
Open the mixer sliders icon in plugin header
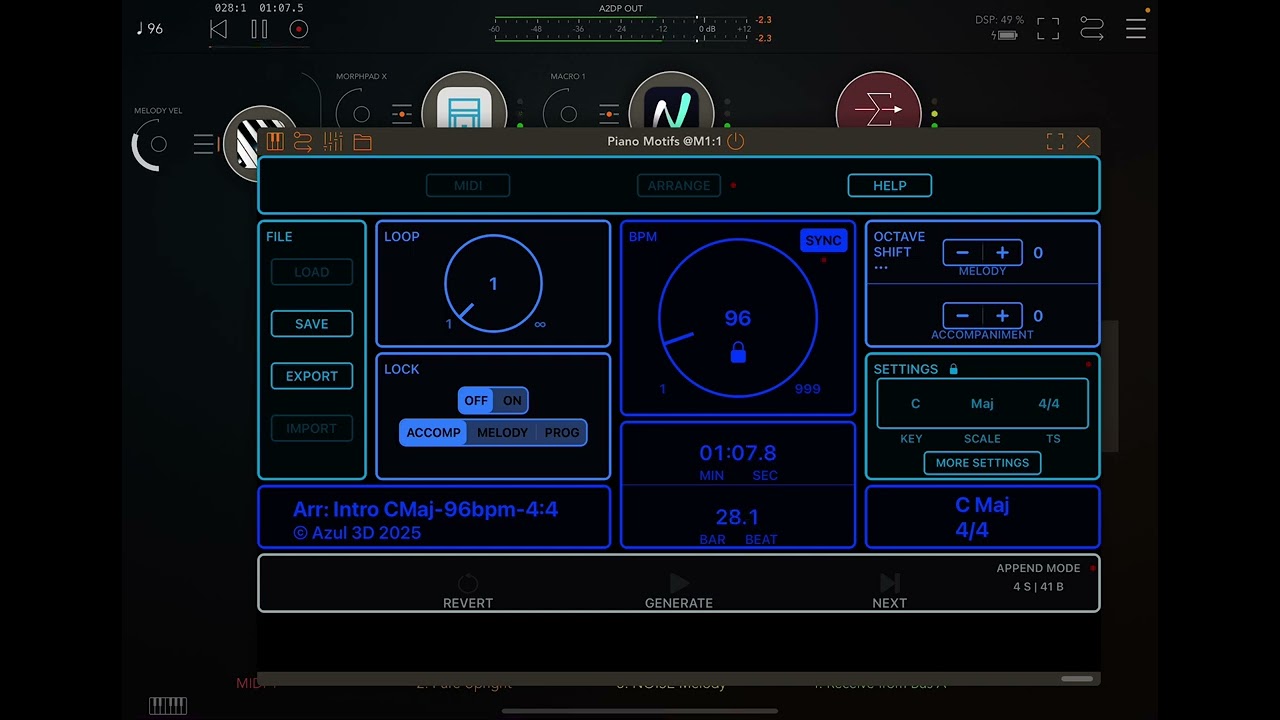(x=333, y=142)
